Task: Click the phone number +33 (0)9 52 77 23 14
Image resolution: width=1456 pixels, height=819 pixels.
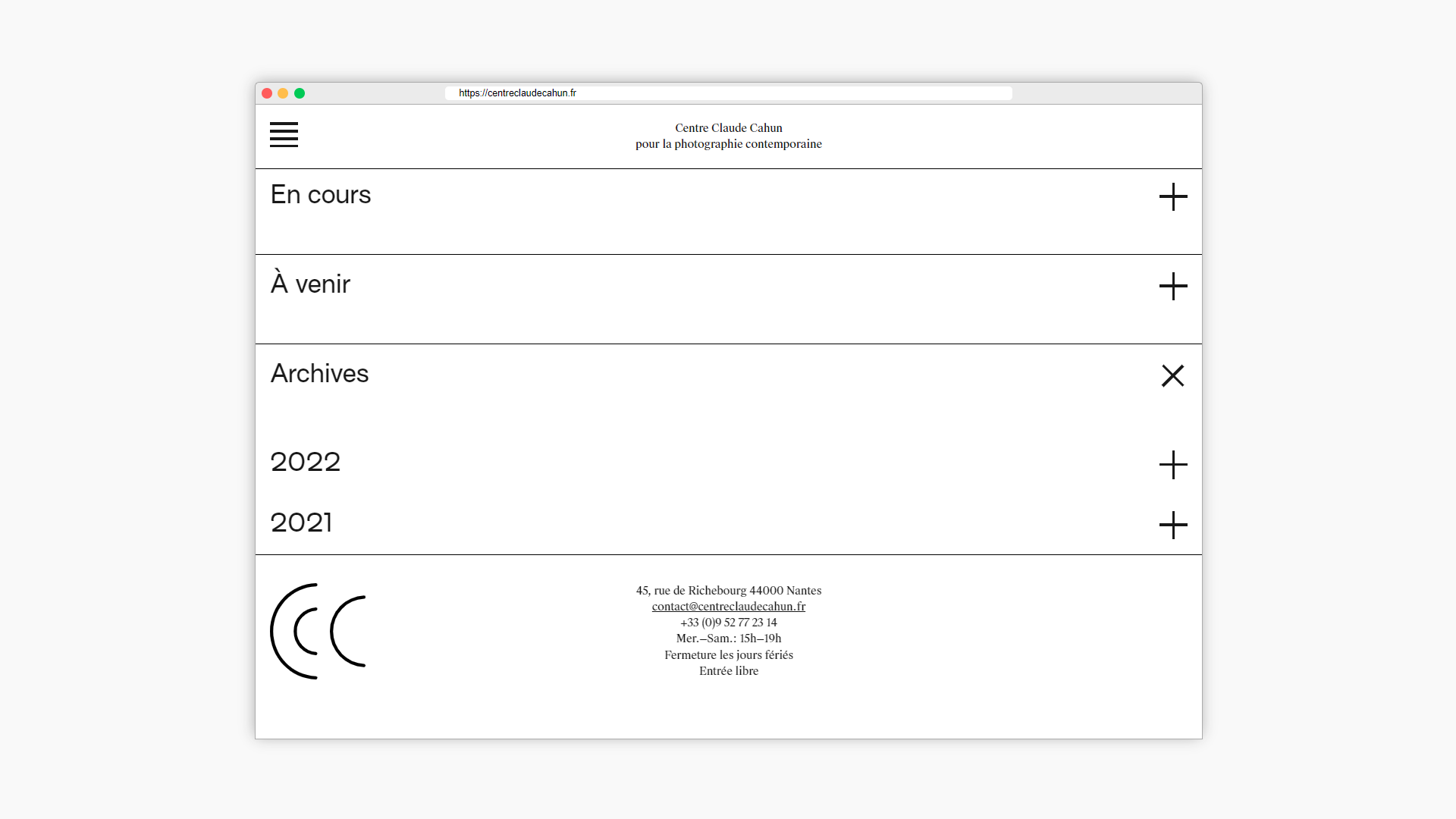Action: 728,623
